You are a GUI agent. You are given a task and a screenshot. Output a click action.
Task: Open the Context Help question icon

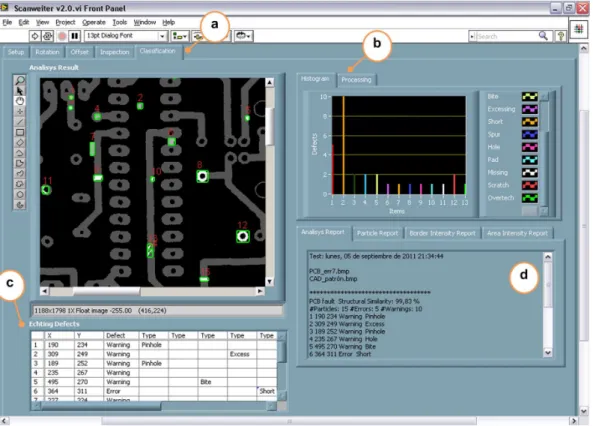point(561,36)
